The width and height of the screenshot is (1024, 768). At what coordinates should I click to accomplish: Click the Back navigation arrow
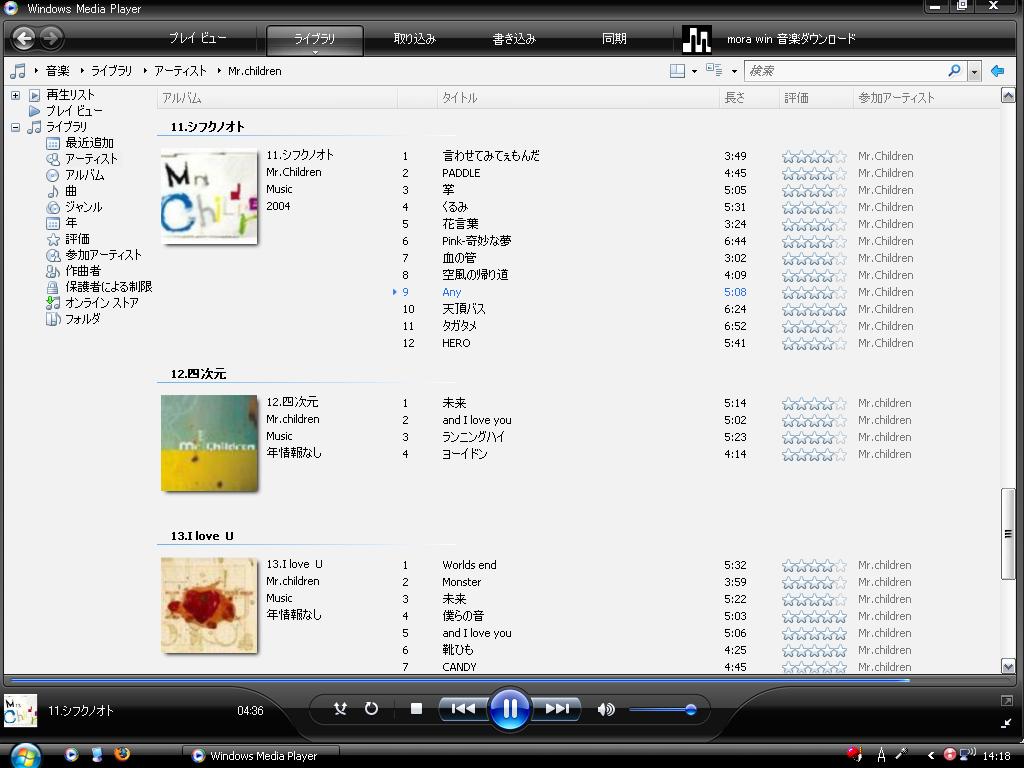pyautogui.click(x=24, y=38)
